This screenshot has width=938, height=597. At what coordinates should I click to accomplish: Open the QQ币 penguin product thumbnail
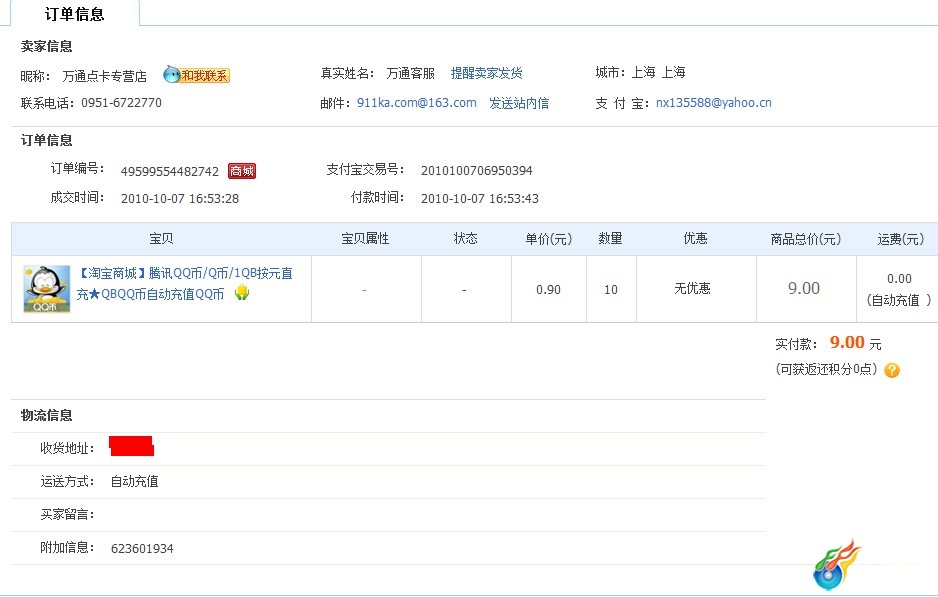click(47, 289)
